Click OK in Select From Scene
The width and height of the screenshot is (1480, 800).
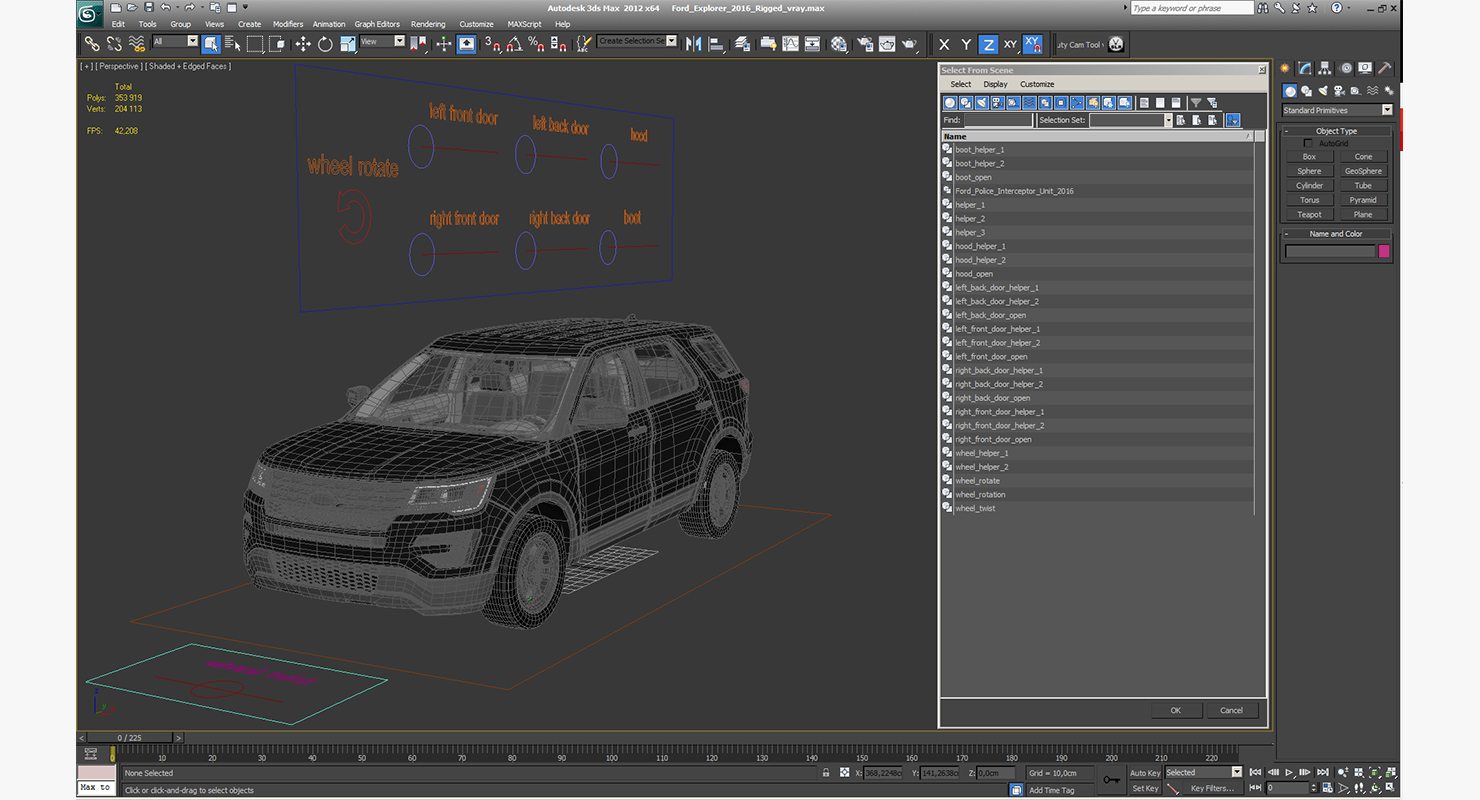pyautogui.click(x=1175, y=710)
